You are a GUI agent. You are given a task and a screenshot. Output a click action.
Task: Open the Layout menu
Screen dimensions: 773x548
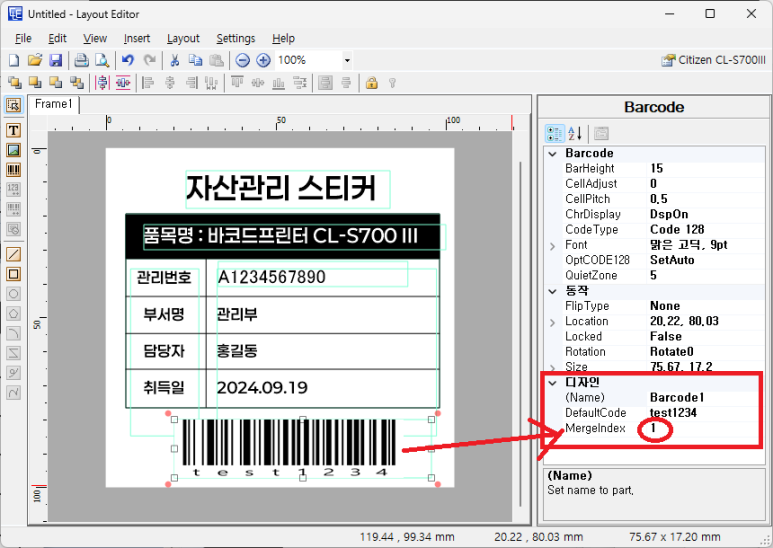[183, 38]
